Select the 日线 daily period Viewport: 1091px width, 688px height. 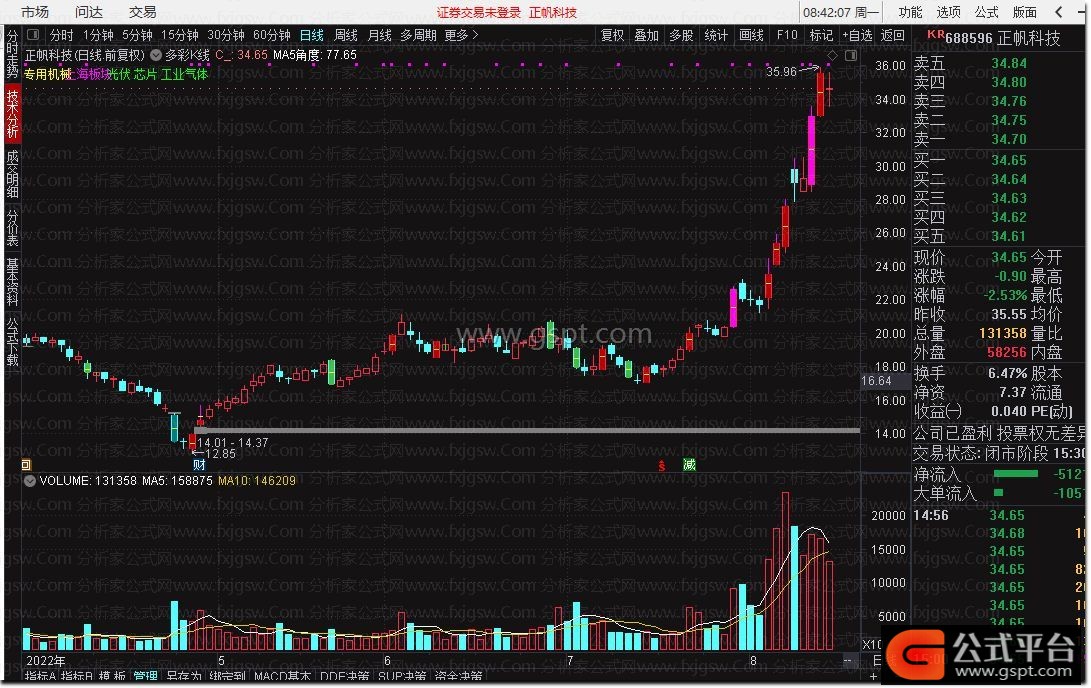[312, 35]
